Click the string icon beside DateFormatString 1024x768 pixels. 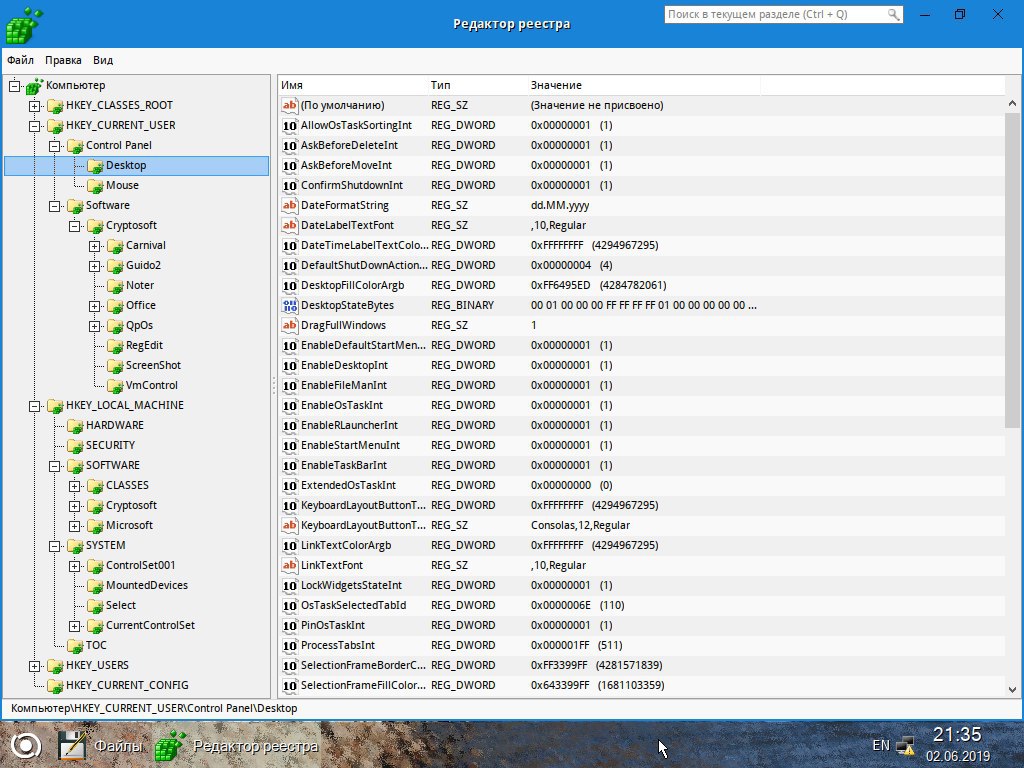(289, 205)
